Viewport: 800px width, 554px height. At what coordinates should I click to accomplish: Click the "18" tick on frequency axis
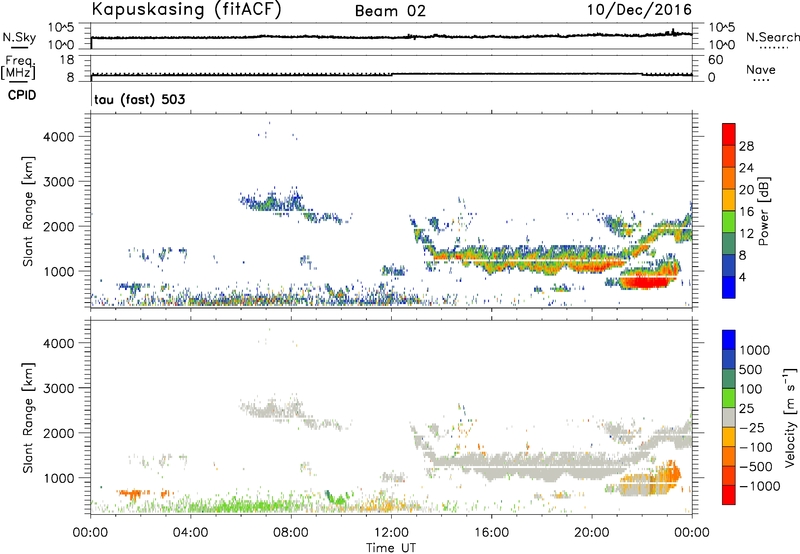tap(67, 60)
